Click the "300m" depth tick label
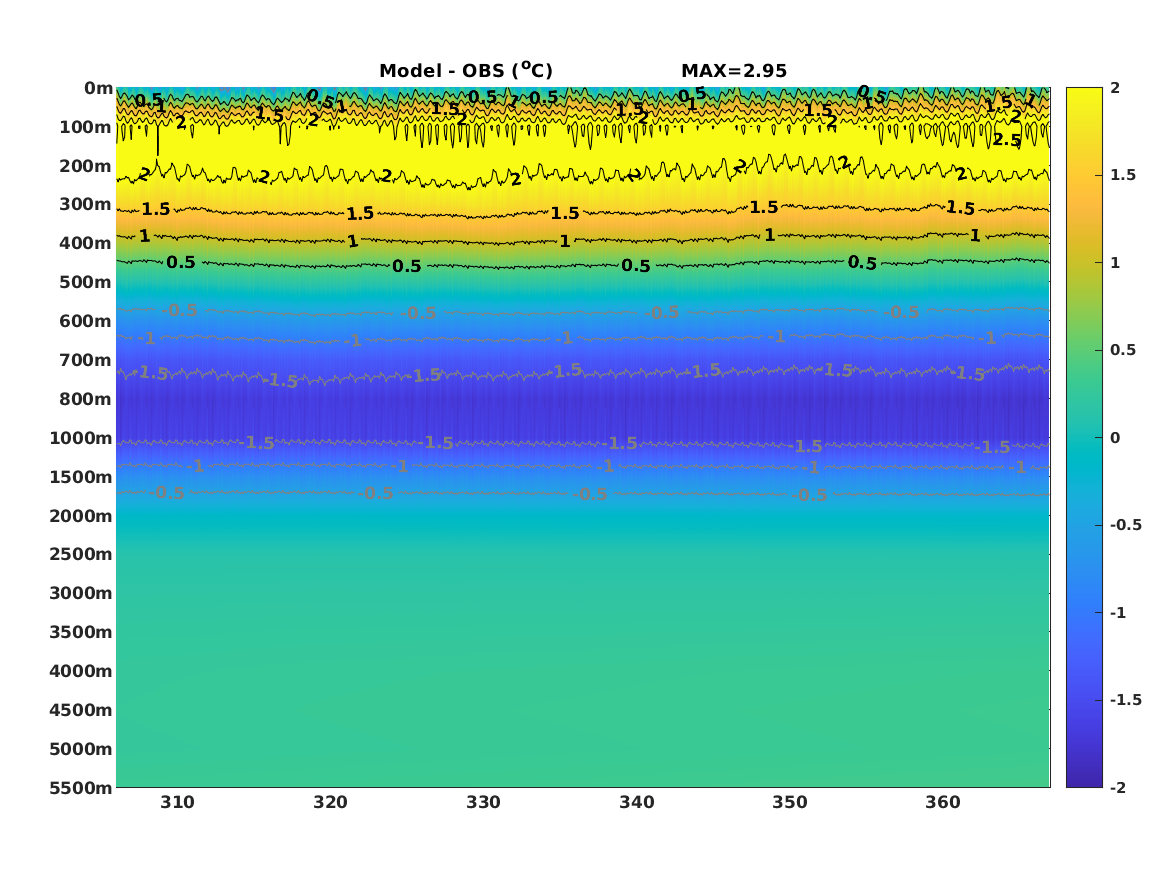This screenshot has width=1167, height=875. 86,205
